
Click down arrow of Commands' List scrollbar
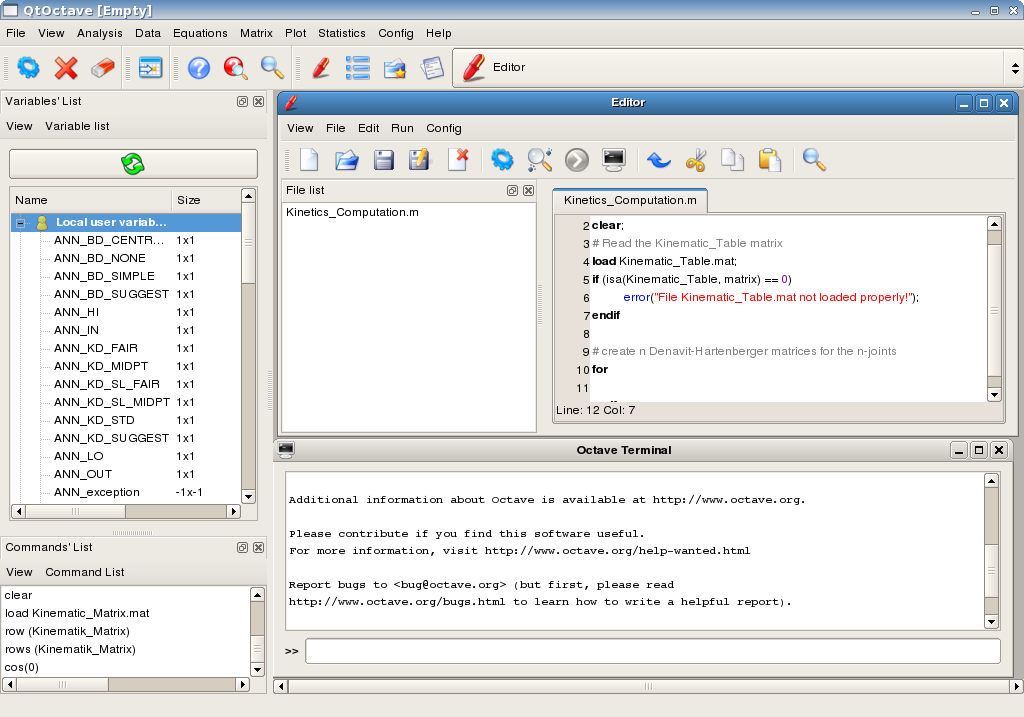point(257,670)
